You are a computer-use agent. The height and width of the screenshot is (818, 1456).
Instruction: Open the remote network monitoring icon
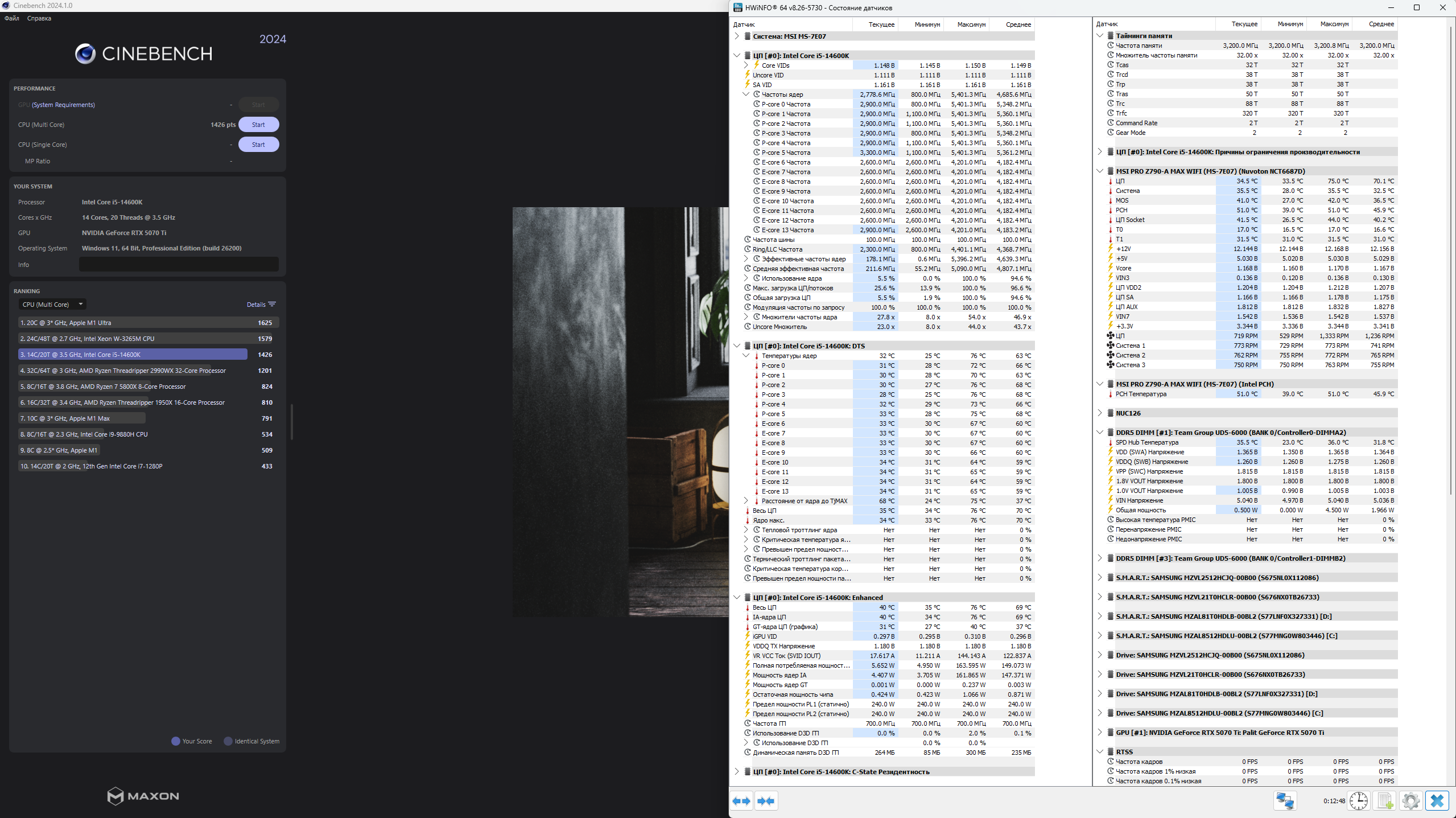click(x=1285, y=801)
